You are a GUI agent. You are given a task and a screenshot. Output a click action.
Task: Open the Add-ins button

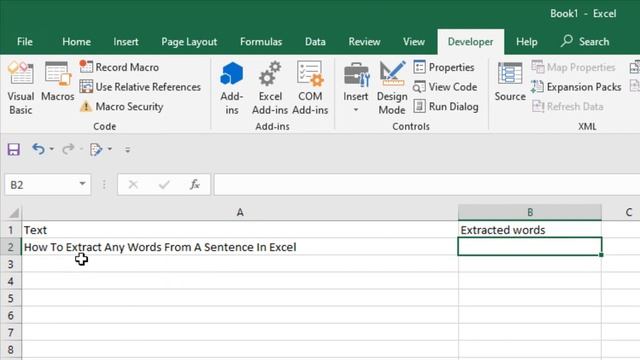[231, 88]
